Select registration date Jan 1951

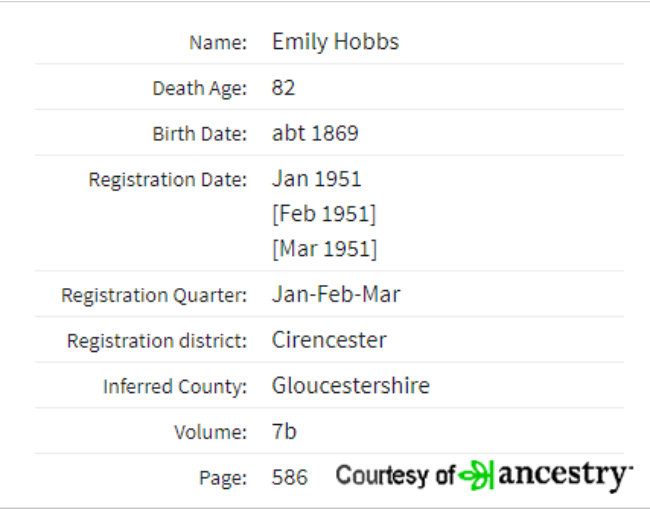(x=317, y=179)
